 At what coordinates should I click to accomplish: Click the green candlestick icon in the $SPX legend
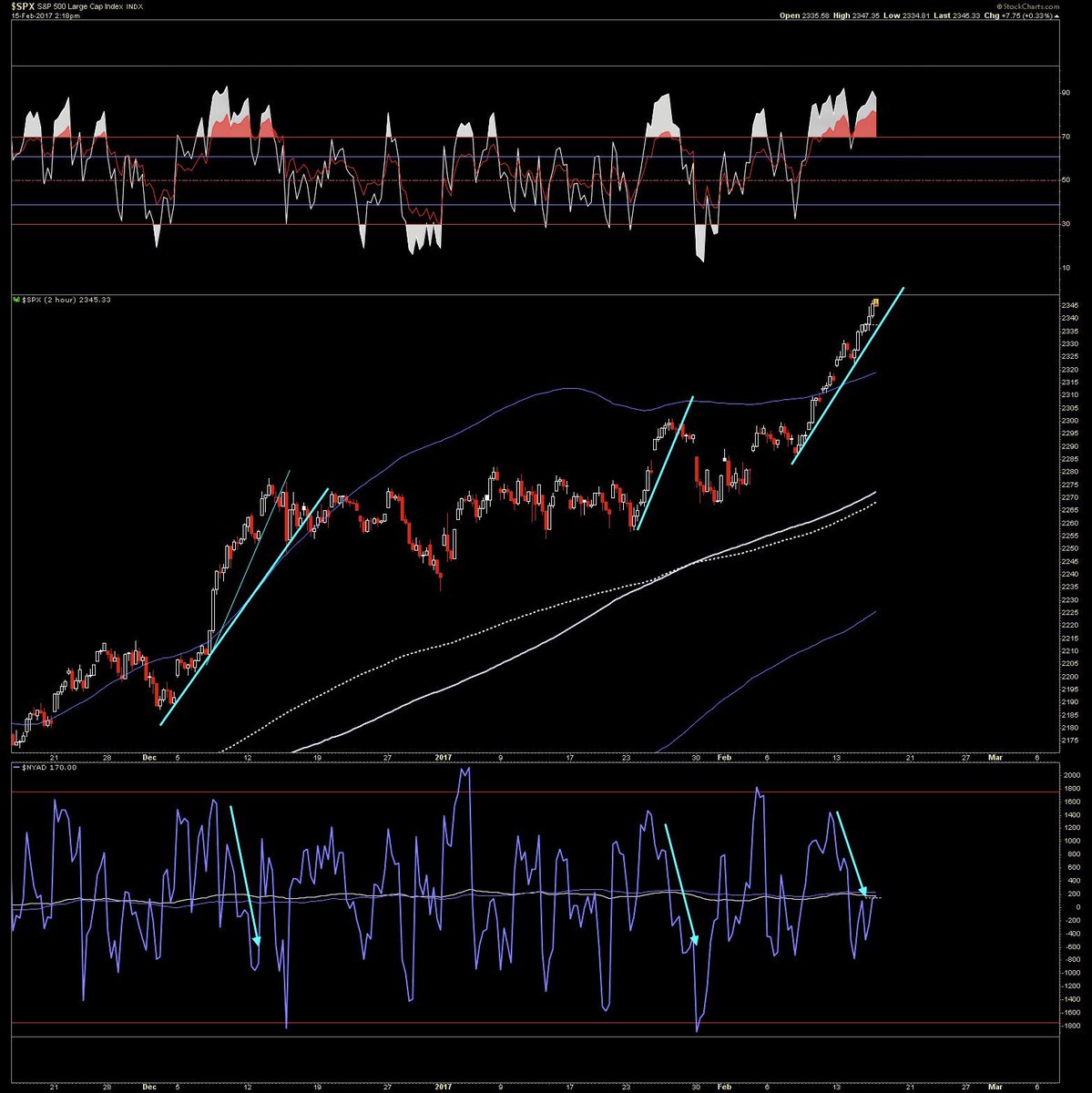click(x=15, y=299)
